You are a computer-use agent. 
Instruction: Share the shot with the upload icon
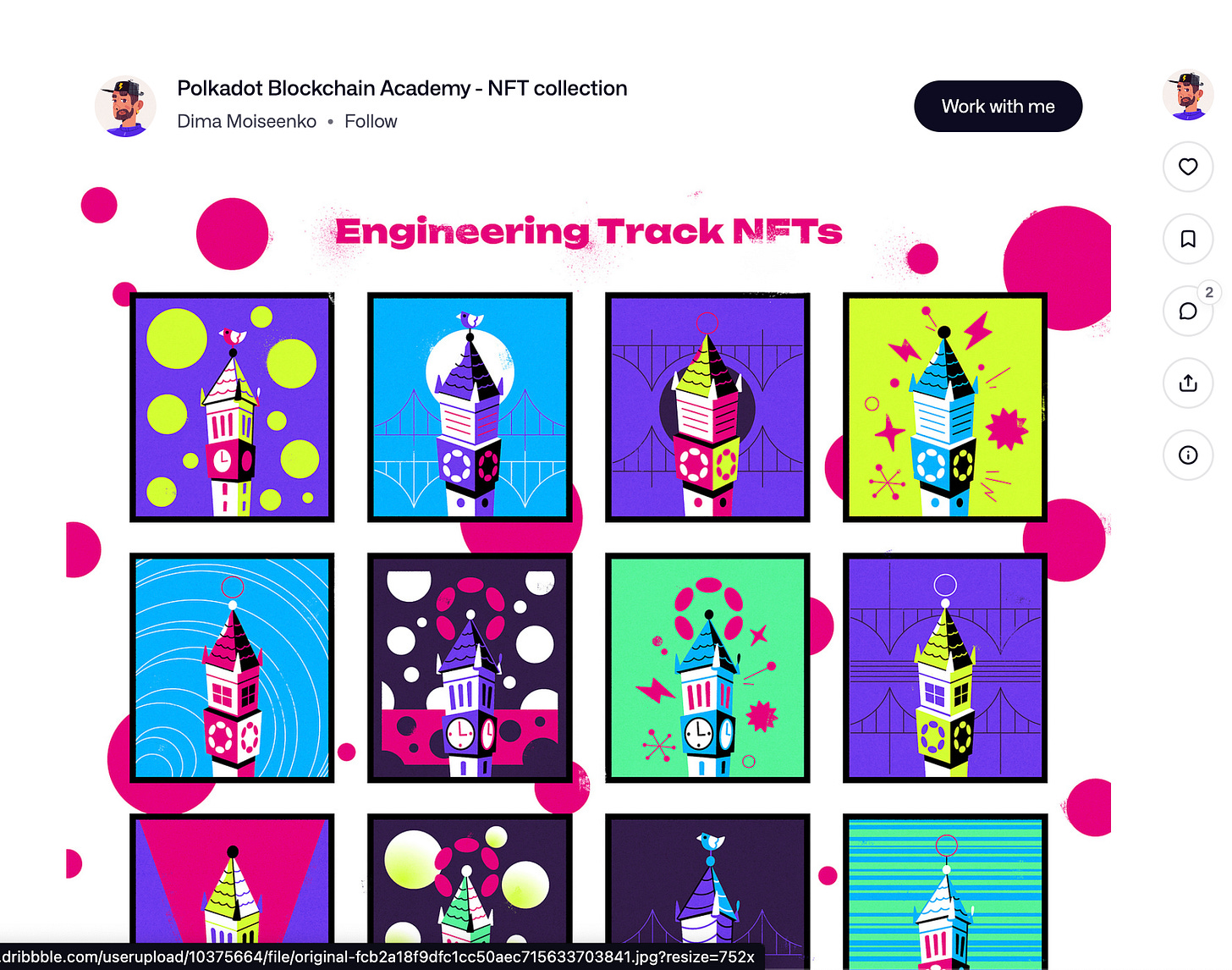[1188, 383]
